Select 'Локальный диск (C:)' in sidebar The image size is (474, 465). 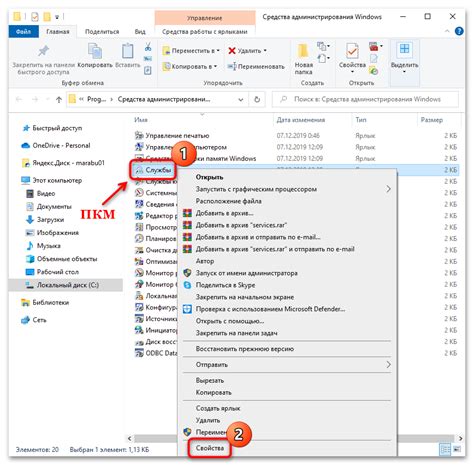pos(66,285)
